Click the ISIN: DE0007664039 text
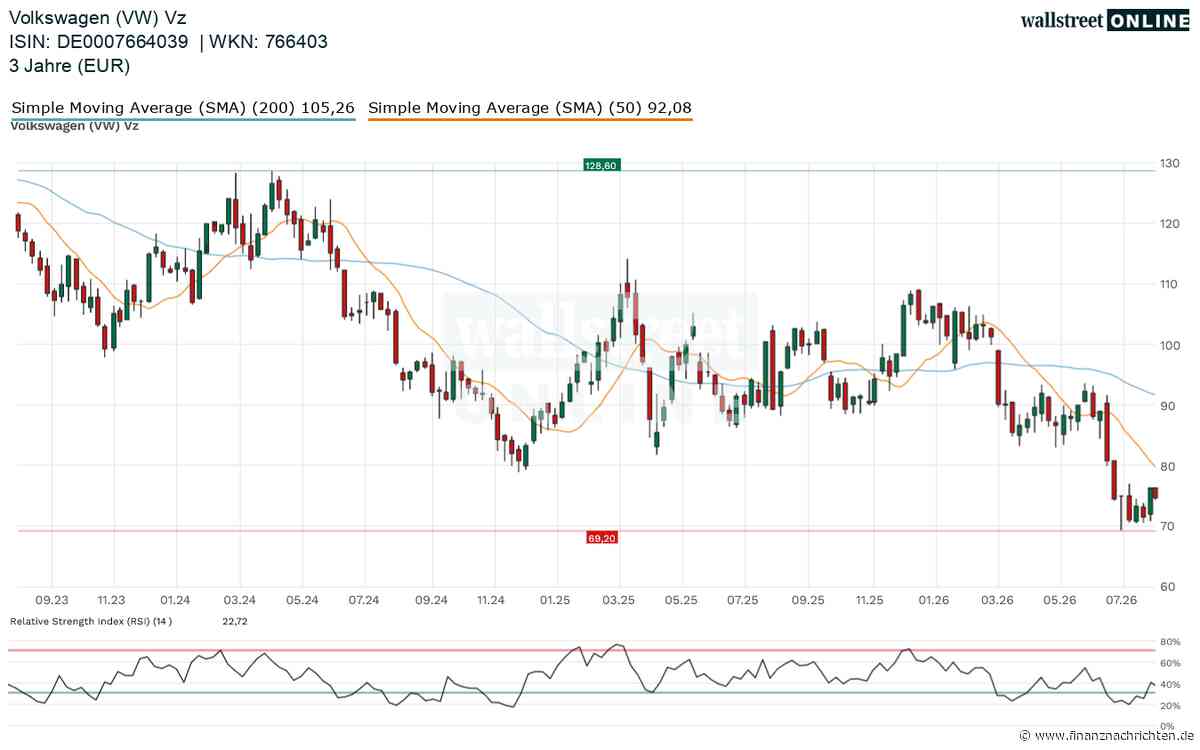The image size is (1200, 750). pyautogui.click(x=99, y=42)
